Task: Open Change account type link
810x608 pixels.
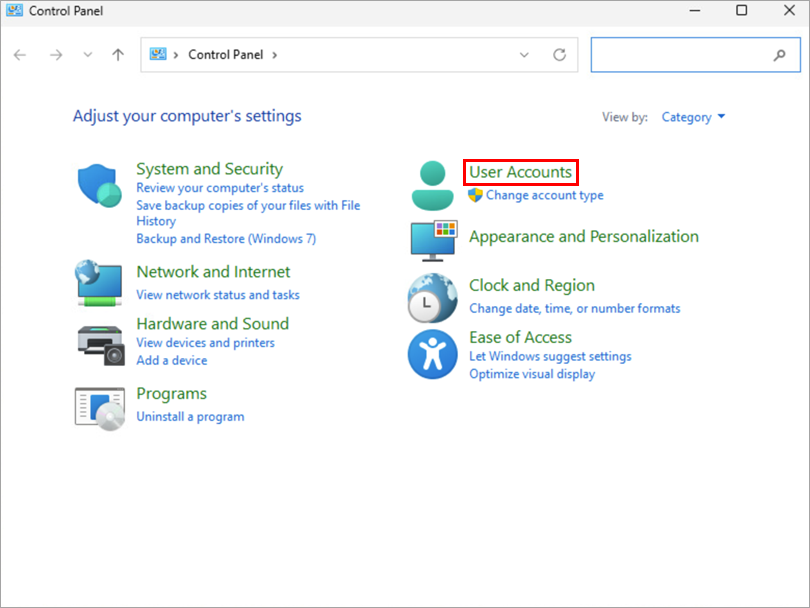Action: (x=544, y=195)
